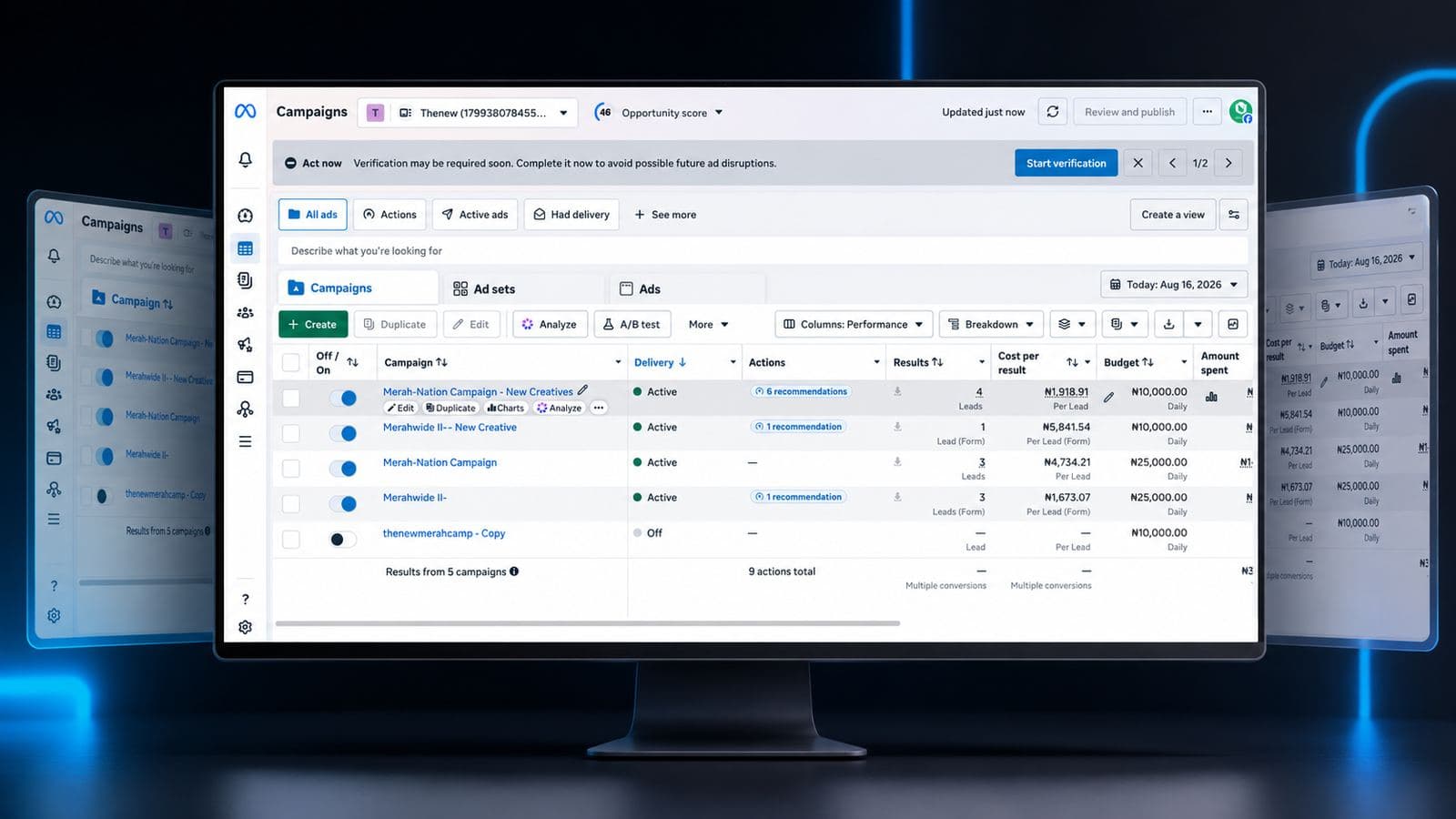Click pencil icon next to Merah-Nation Campaign - New Creatives
Viewport: 1456px width, 819px height.
click(x=582, y=390)
